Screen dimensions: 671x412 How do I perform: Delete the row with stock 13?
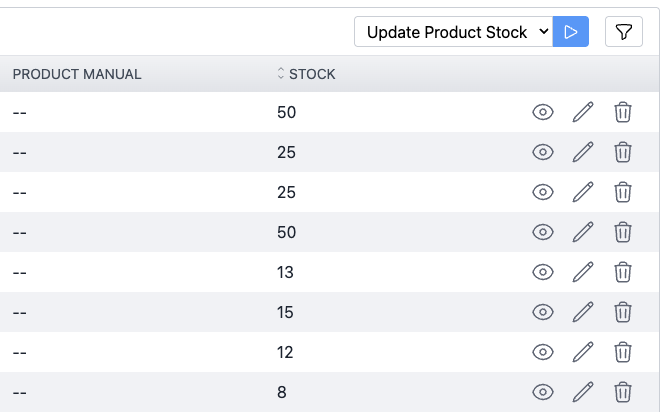[623, 272]
